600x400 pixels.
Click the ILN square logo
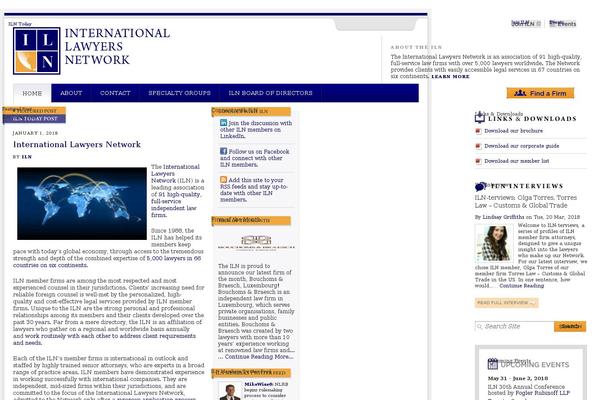coord(37,51)
